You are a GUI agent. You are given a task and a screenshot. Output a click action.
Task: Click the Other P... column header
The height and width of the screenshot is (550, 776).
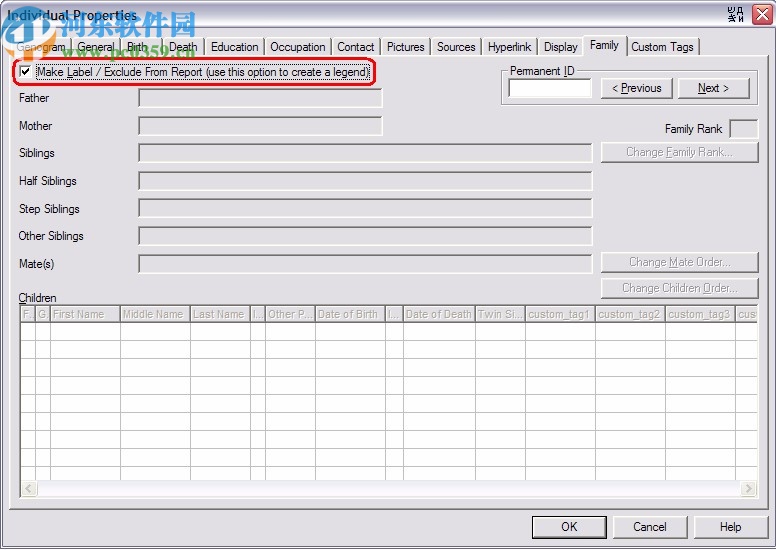click(291, 314)
